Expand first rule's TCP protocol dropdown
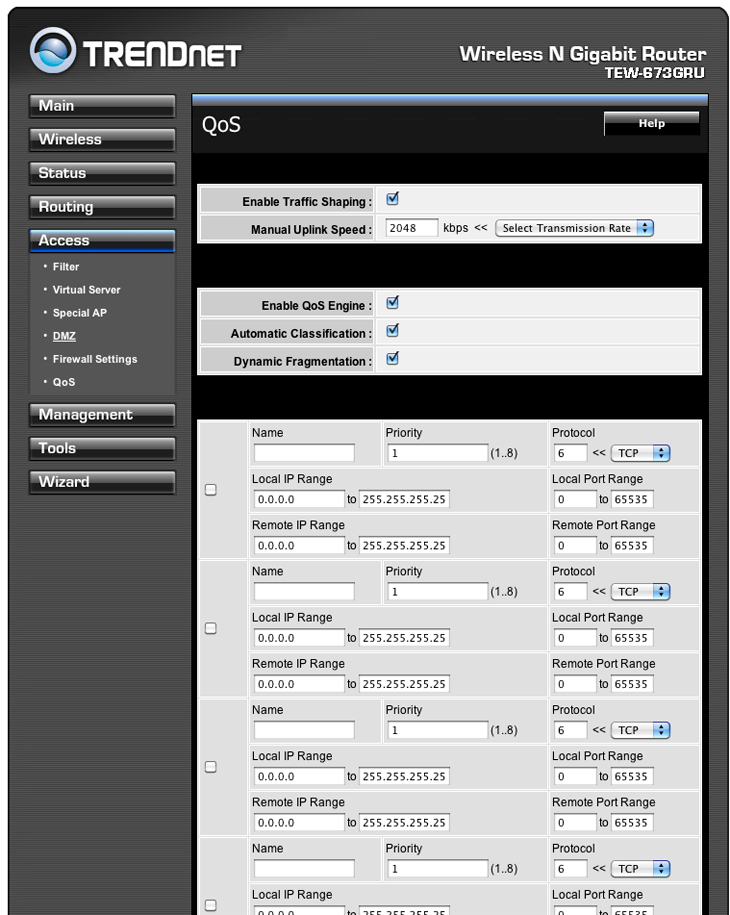This screenshot has height=915, width=730. [x=640, y=453]
